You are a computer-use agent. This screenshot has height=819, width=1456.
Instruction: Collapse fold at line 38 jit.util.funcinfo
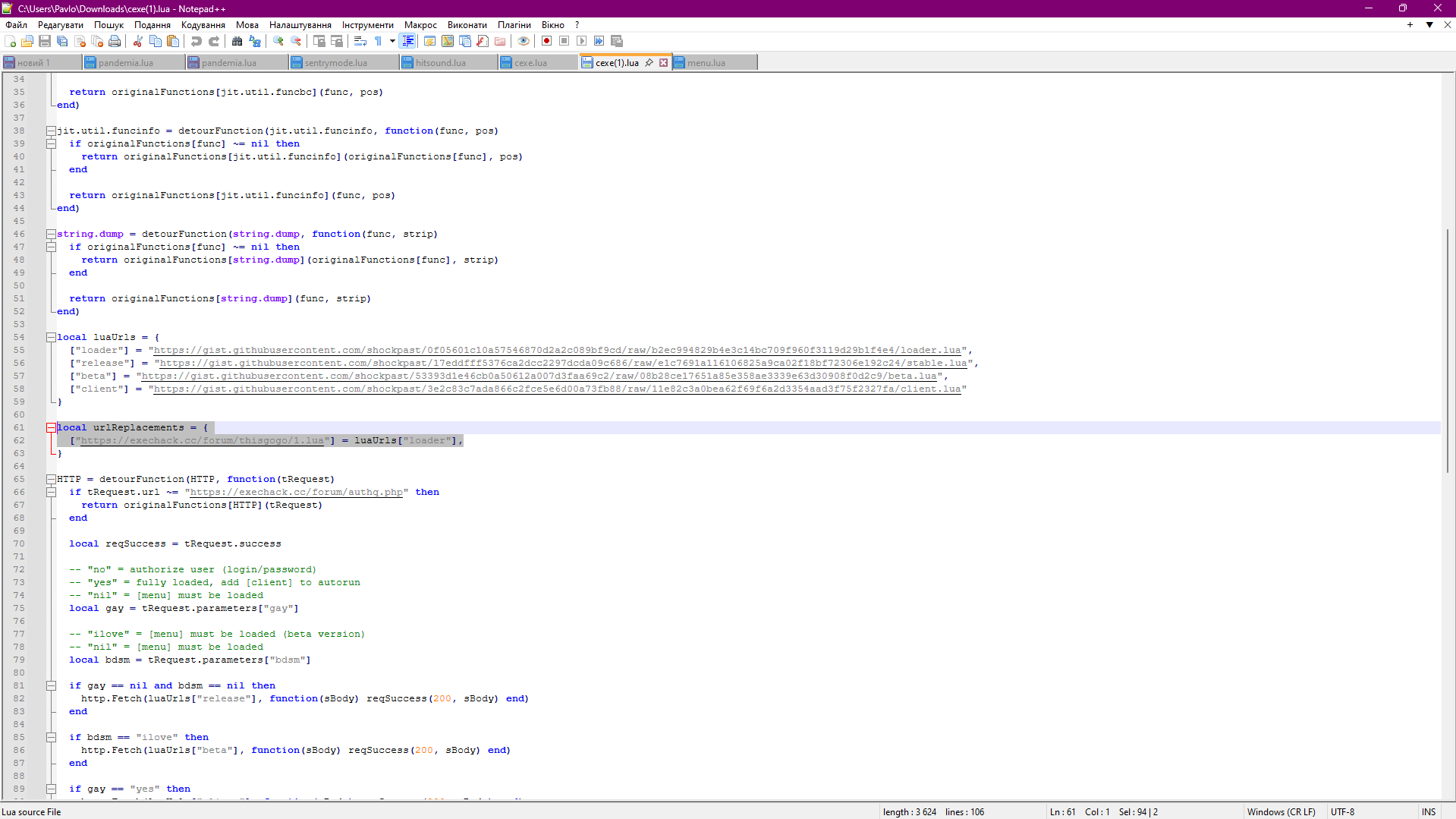pyautogui.click(x=51, y=131)
